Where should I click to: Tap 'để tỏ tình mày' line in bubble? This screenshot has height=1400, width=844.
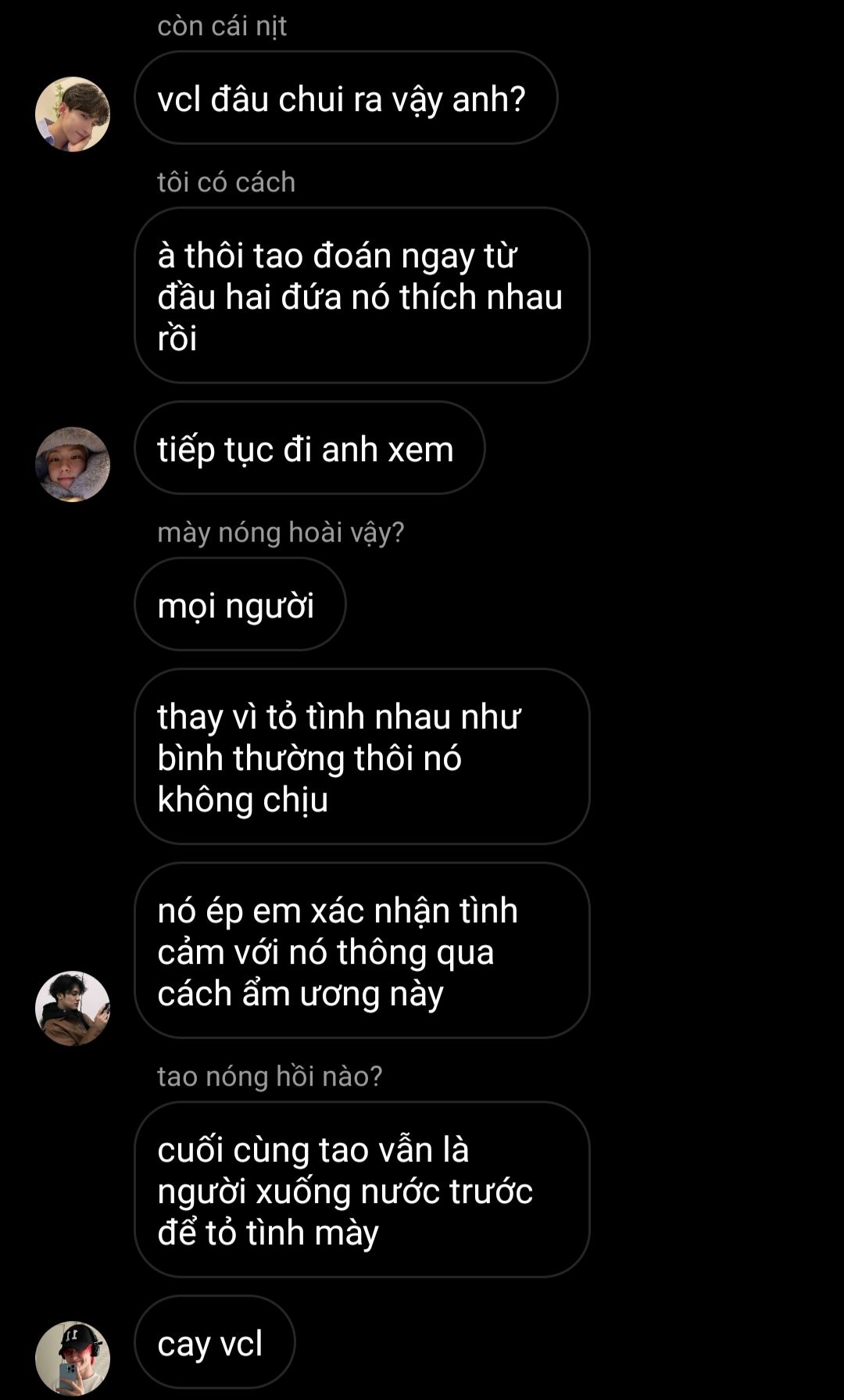point(268,1233)
